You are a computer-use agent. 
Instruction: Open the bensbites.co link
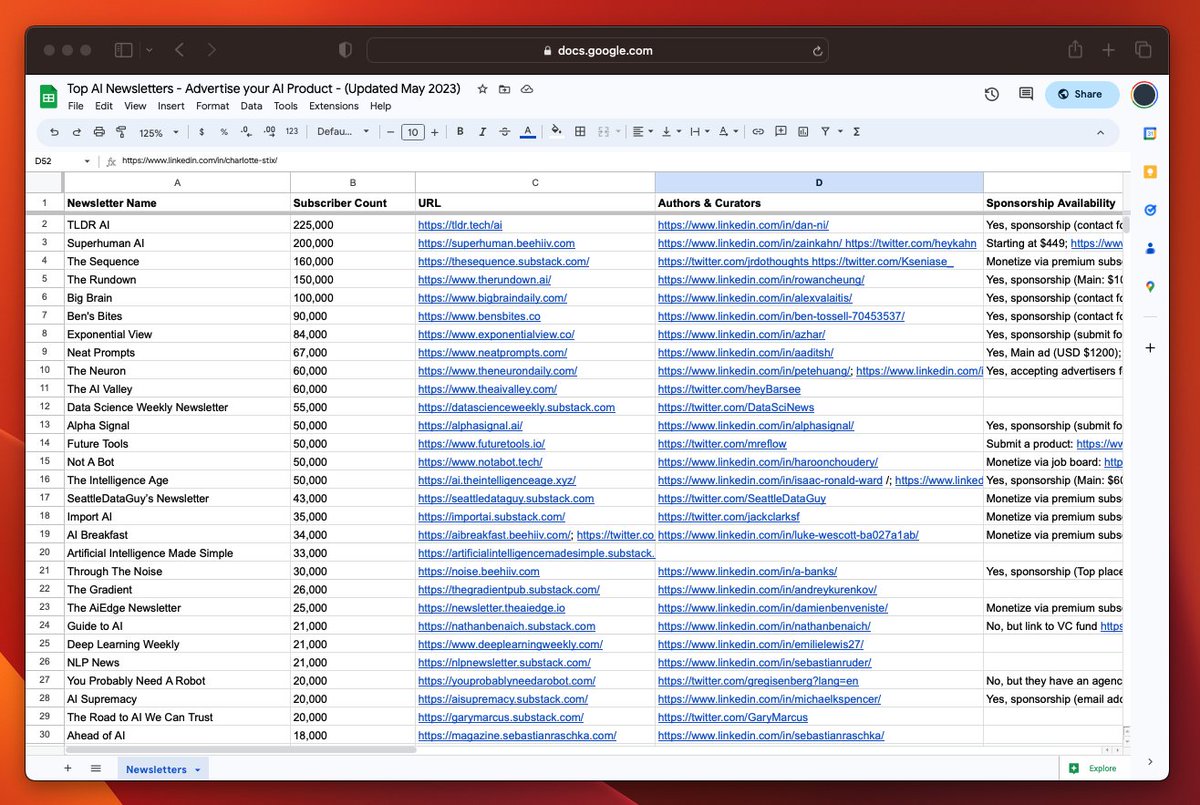coord(479,316)
